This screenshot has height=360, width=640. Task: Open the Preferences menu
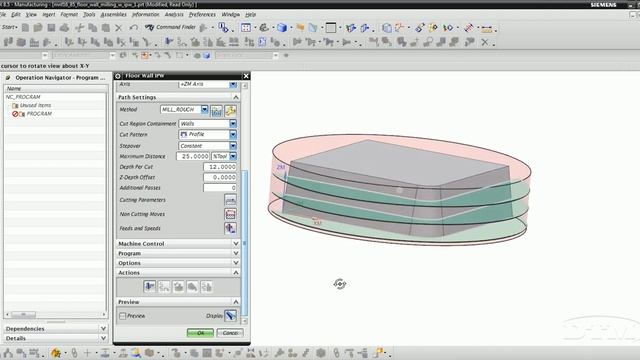tap(202, 14)
